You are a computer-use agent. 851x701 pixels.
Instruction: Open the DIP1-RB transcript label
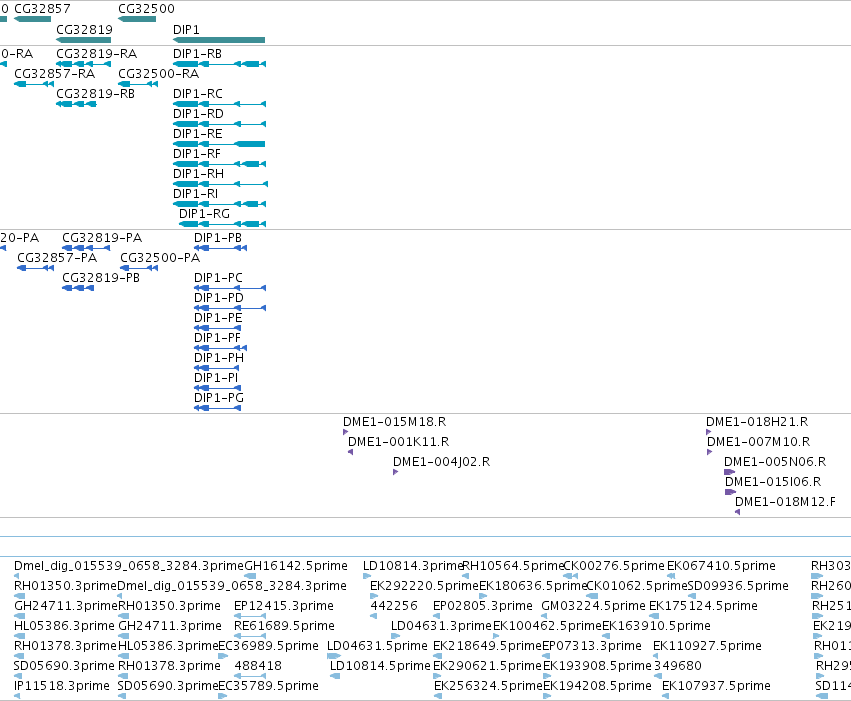197,54
